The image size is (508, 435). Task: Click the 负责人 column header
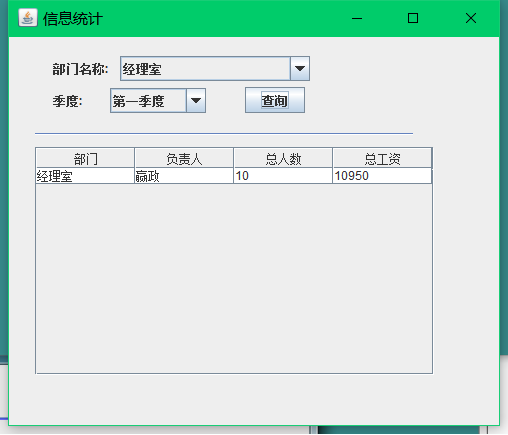[x=184, y=158]
